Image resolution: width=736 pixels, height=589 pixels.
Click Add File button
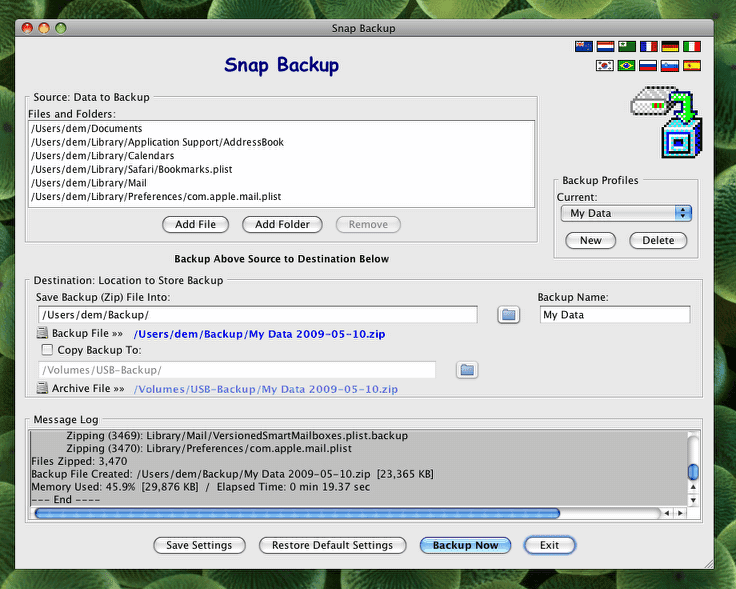click(195, 224)
